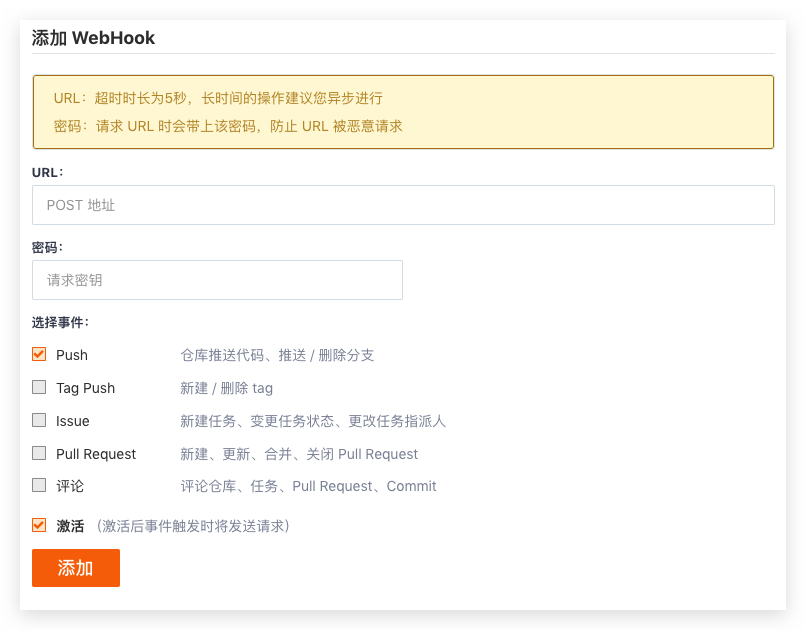
Task: Click the Push event label text
Action: click(73, 355)
